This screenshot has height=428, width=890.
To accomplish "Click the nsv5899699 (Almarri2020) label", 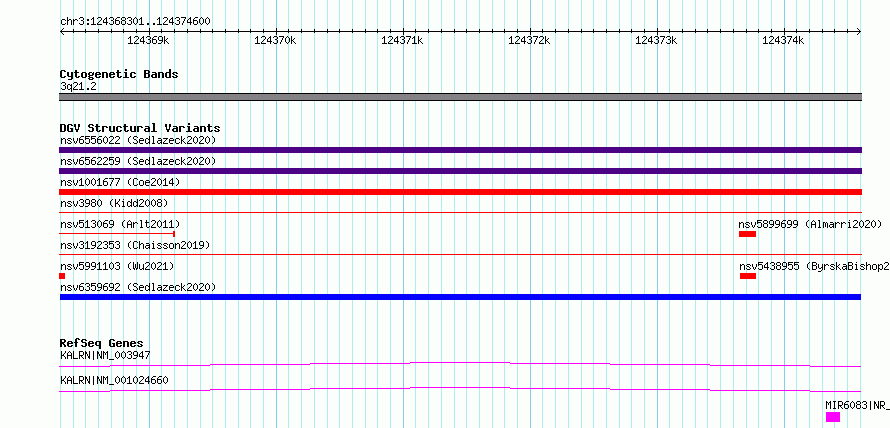I will (x=810, y=224).
